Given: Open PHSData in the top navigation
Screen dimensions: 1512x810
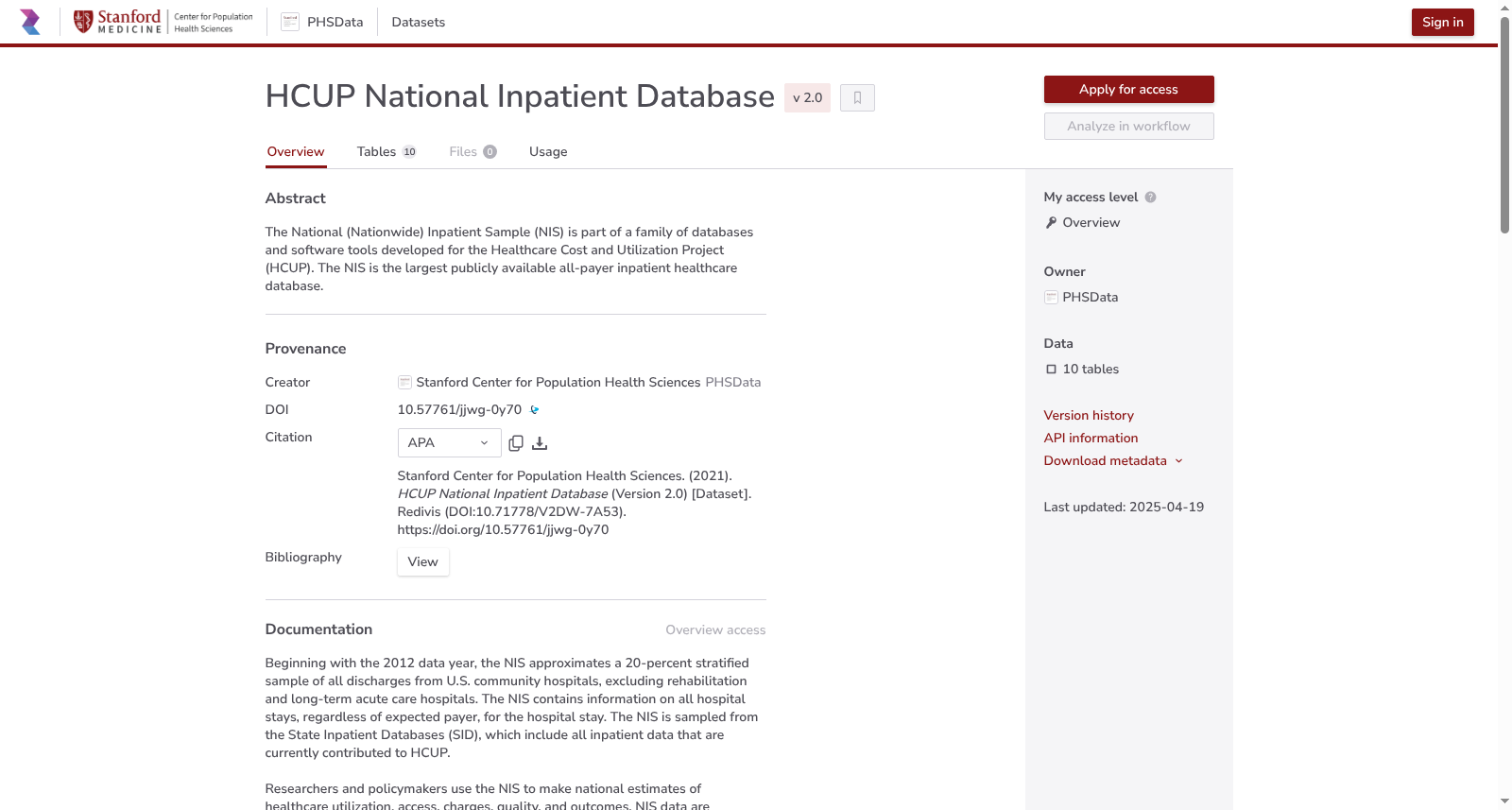Looking at the screenshot, I should (x=335, y=23).
